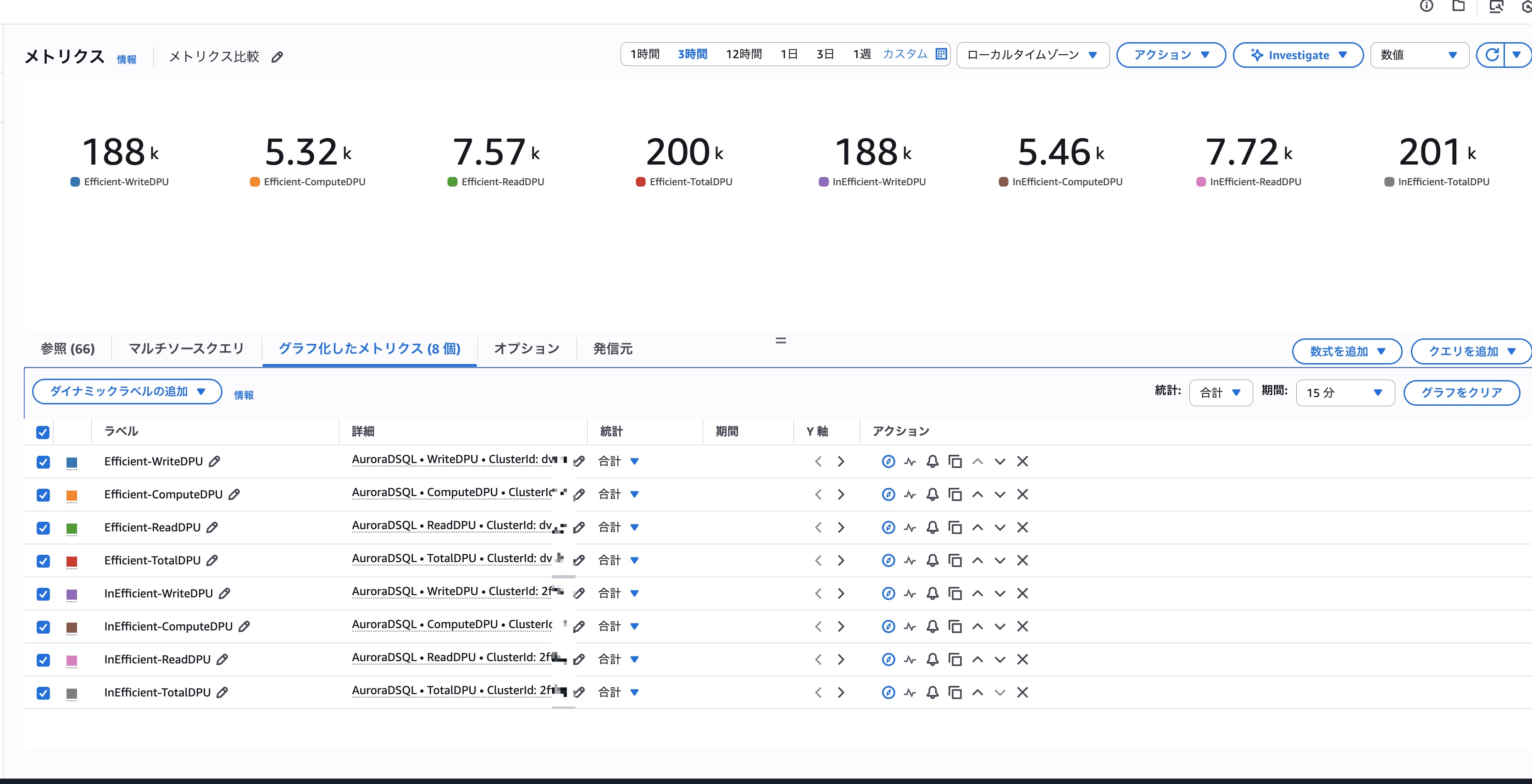Open the ローカルタイムゾーン dropdown
Screen dimensions: 1532x784
coord(1032,55)
